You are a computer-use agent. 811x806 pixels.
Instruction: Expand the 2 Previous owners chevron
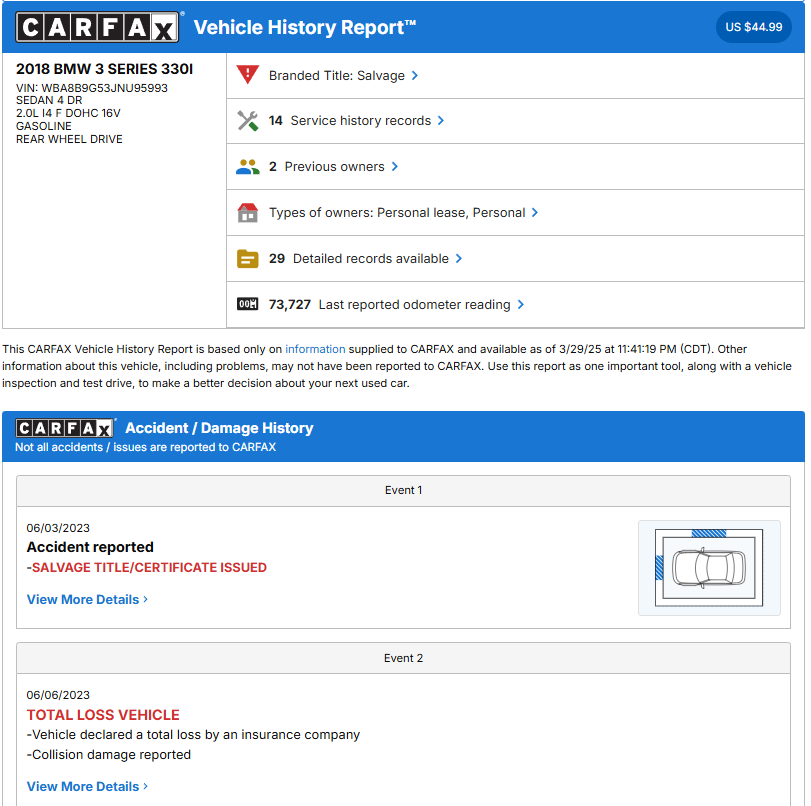(x=395, y=167)
